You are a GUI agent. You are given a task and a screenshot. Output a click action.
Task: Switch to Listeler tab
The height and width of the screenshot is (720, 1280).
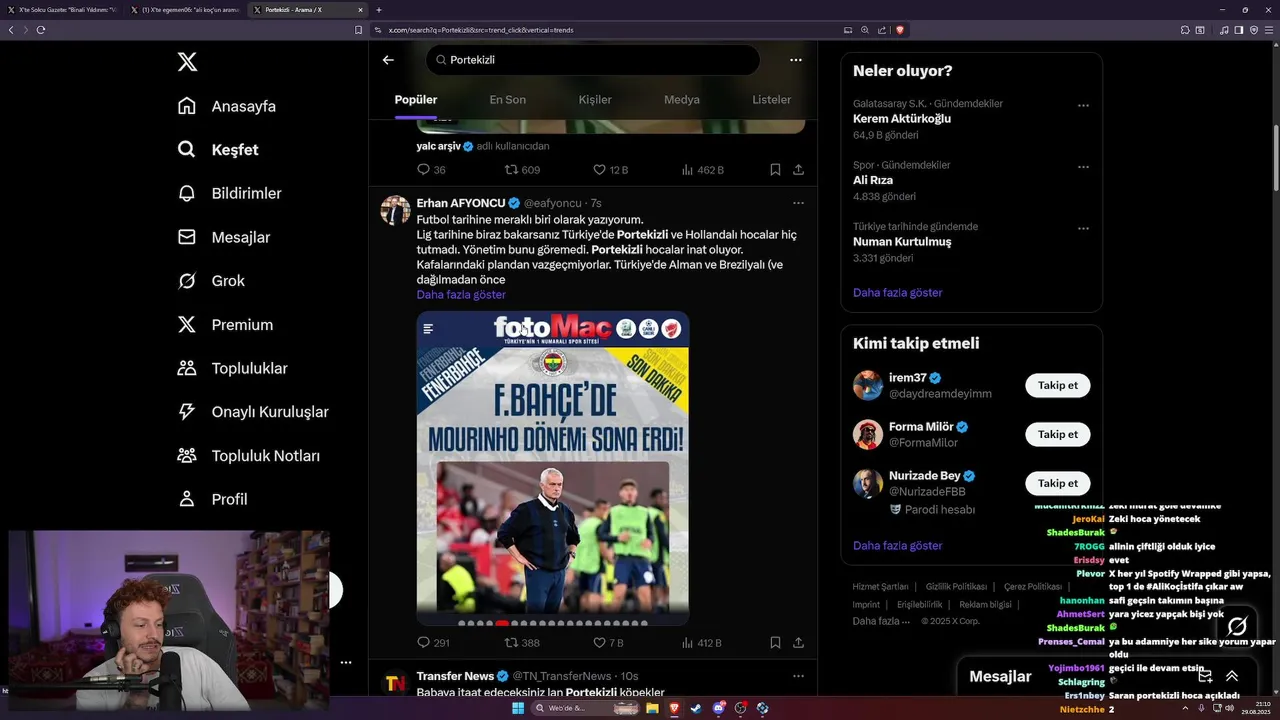(771, 100)
